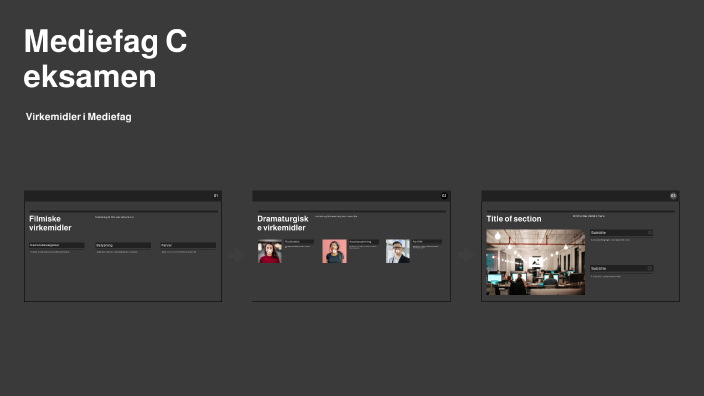Select portrait of man wearing glasses
This screenshot has height=396, width=704.
click(398, 251)
